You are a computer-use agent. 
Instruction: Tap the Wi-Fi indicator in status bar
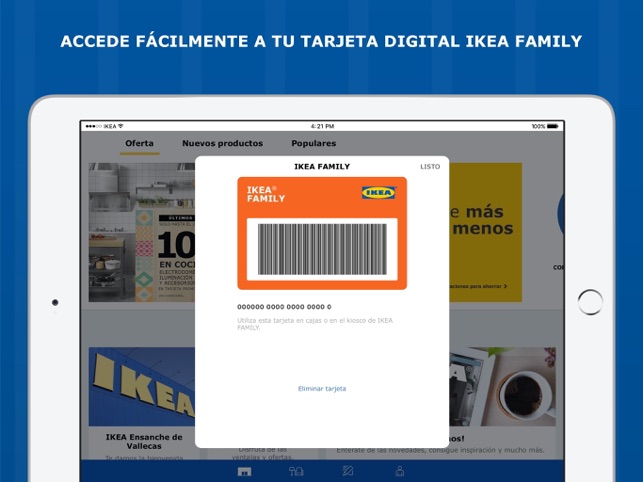click(121, 126)
